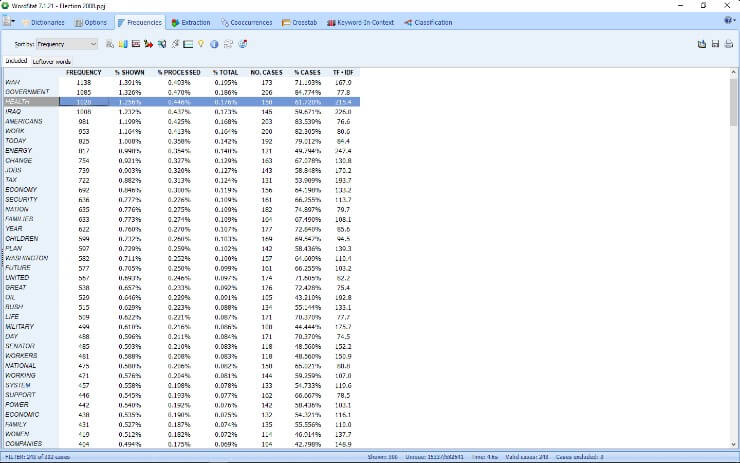The height and width of the screenshot is (463, 740).
Task: Save the frequency table with the disk icon
Action: point(715,44)
